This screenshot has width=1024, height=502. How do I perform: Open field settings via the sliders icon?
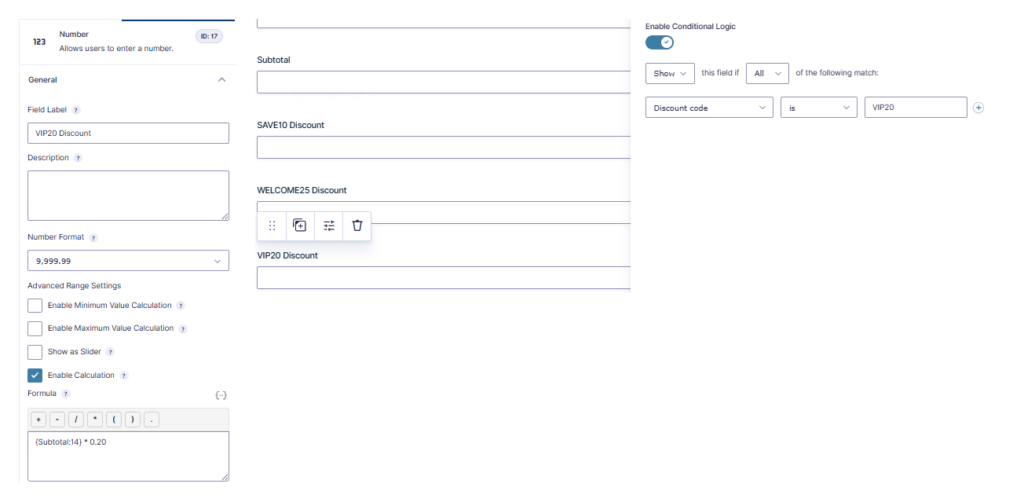pos(328,225)
